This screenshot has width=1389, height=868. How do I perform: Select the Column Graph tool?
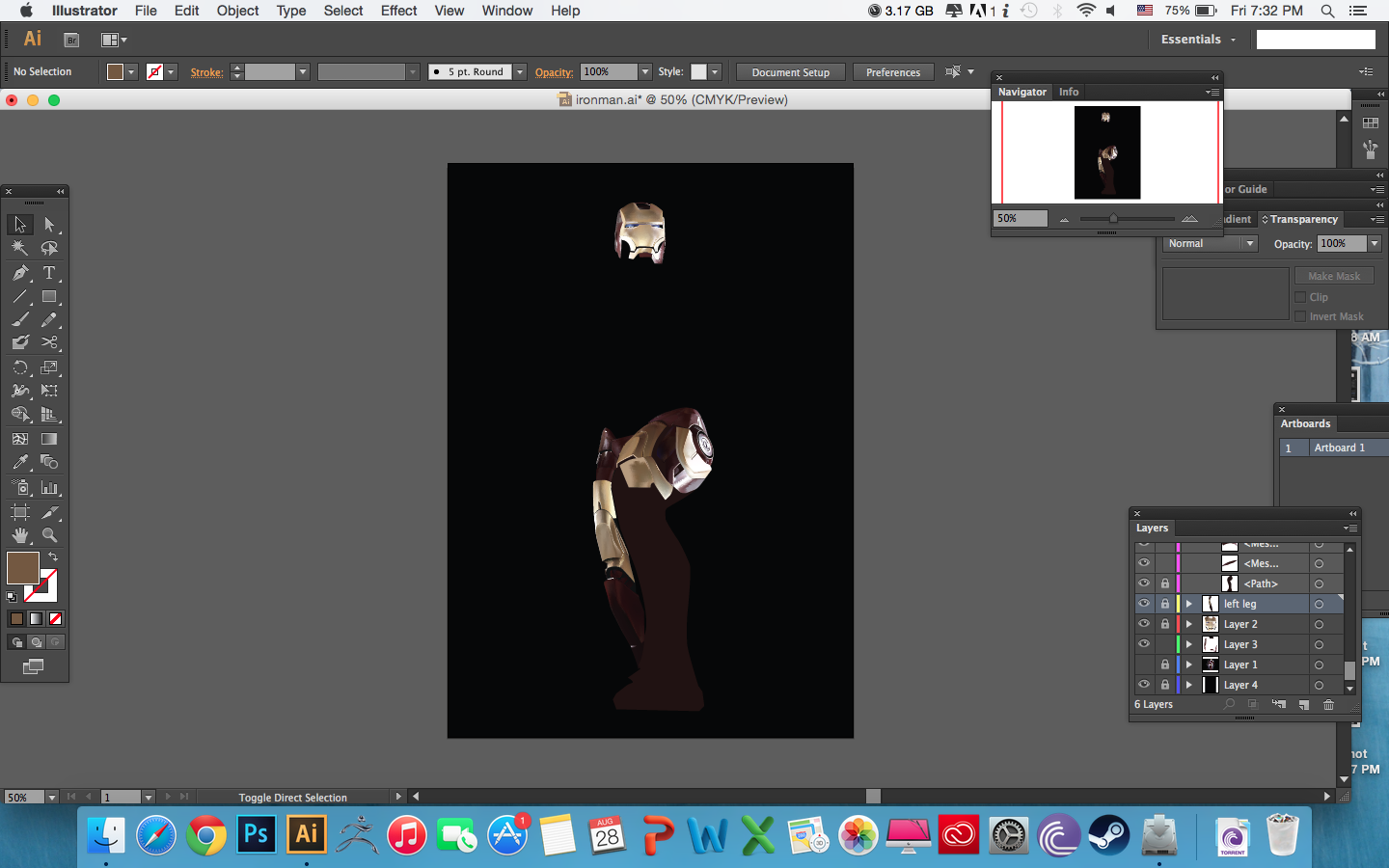[x=49, y=488]
